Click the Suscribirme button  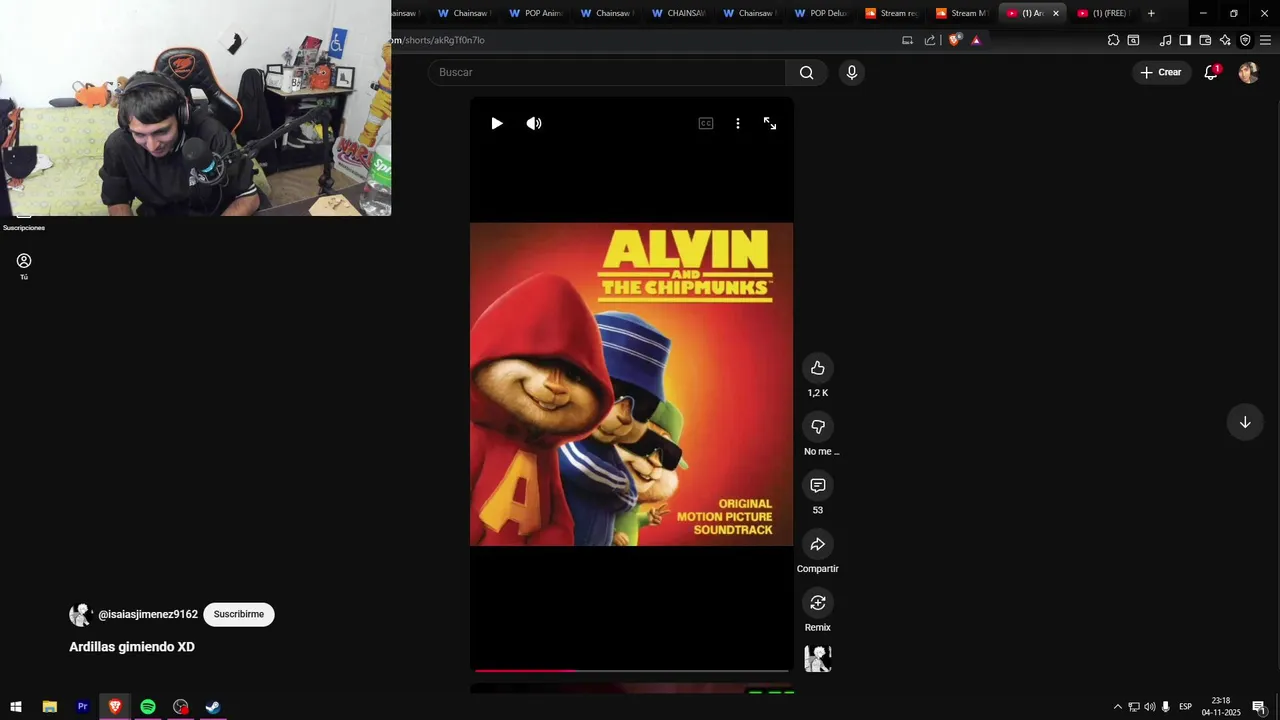239,614
